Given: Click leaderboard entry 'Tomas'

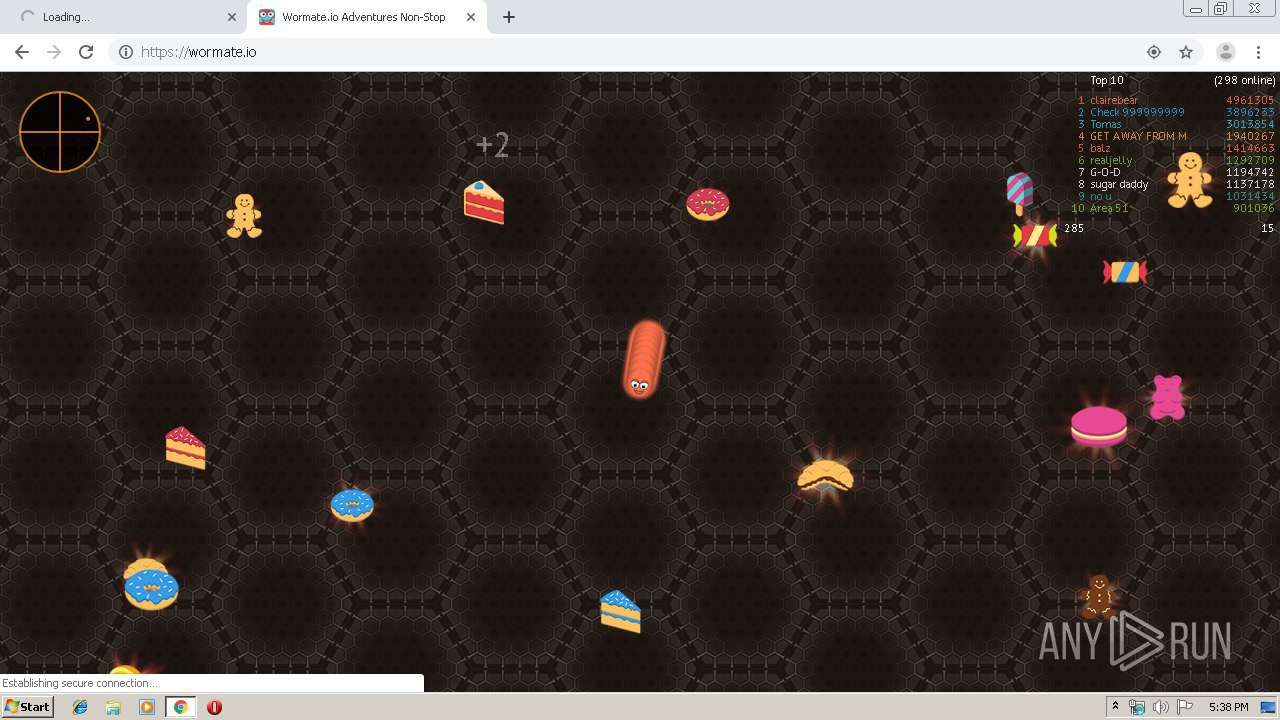Looking at the screenshot, I should coord(1106,124).
